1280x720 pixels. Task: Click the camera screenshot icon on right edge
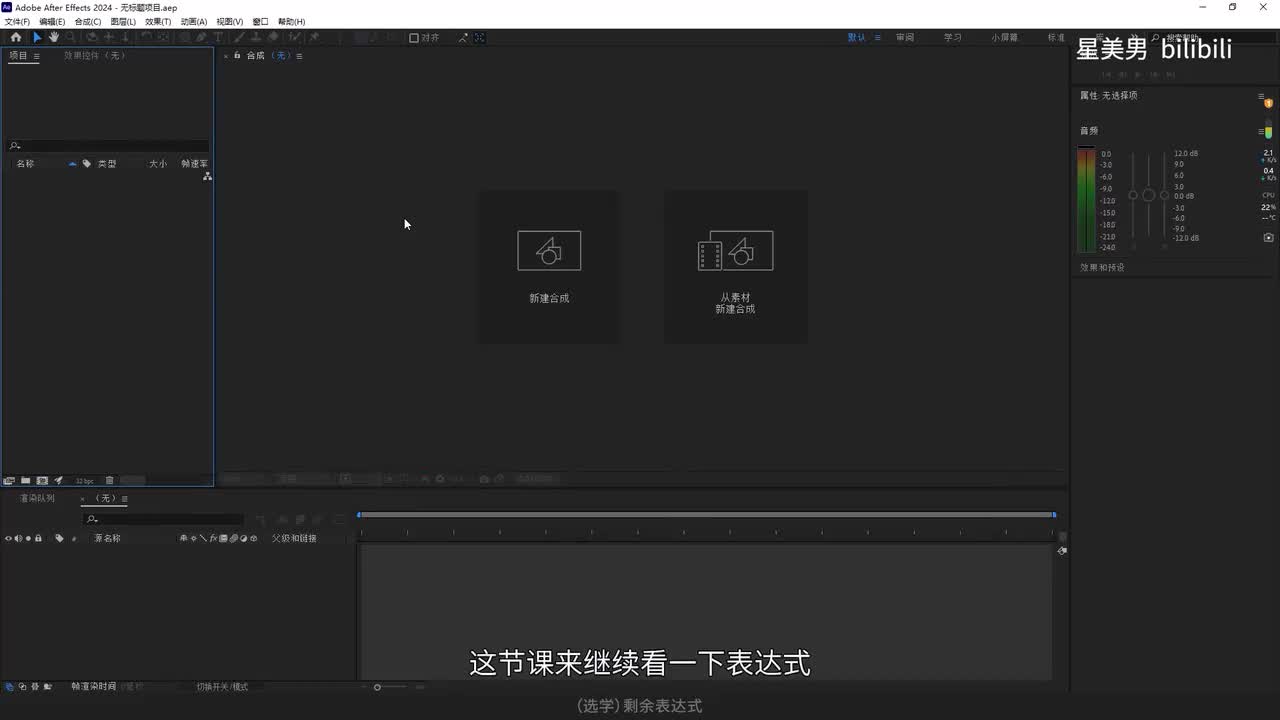pyautogui.click(x=1269, y=237)
